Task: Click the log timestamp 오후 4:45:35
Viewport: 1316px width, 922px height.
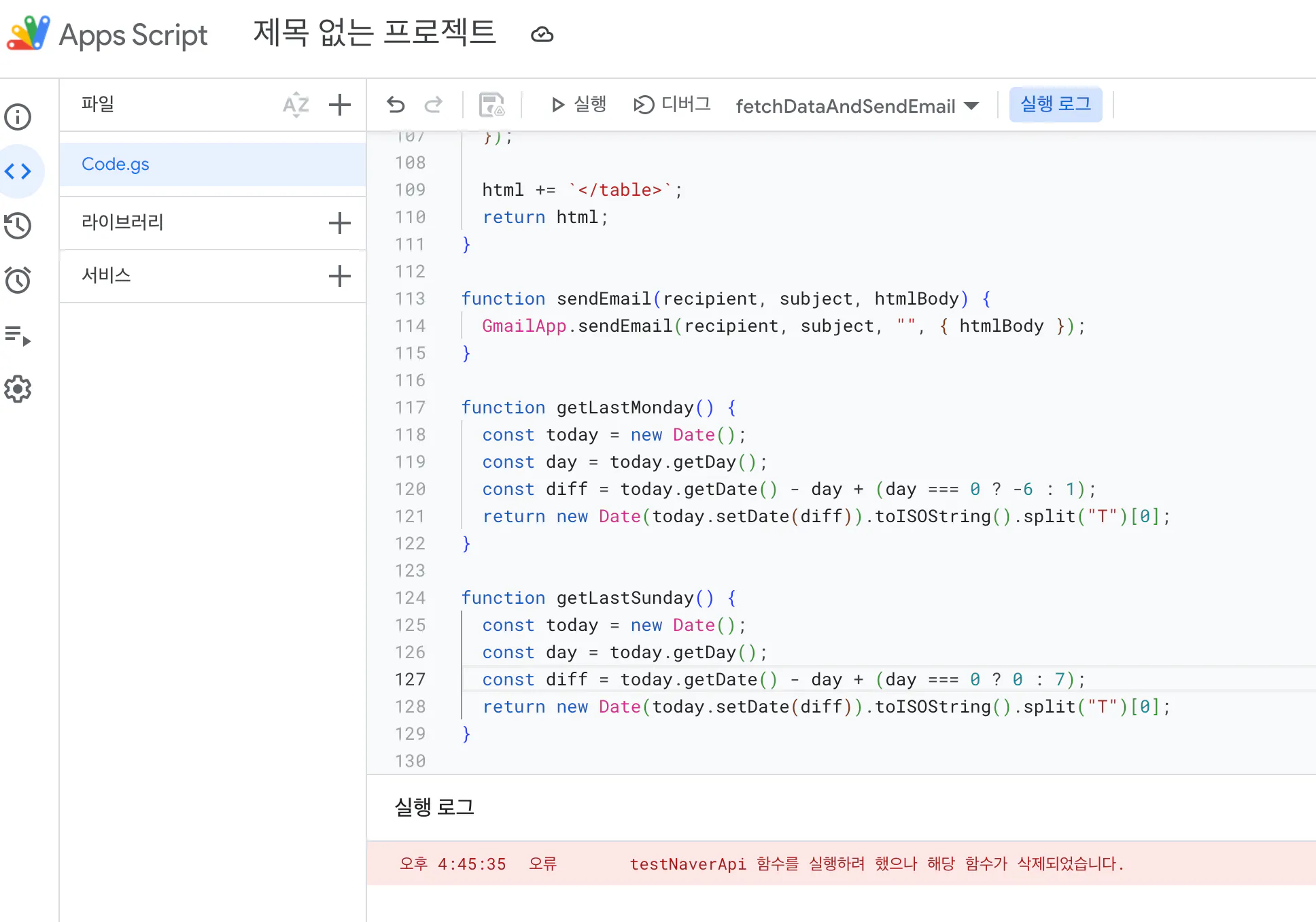Action: click(x=453, y=864)
